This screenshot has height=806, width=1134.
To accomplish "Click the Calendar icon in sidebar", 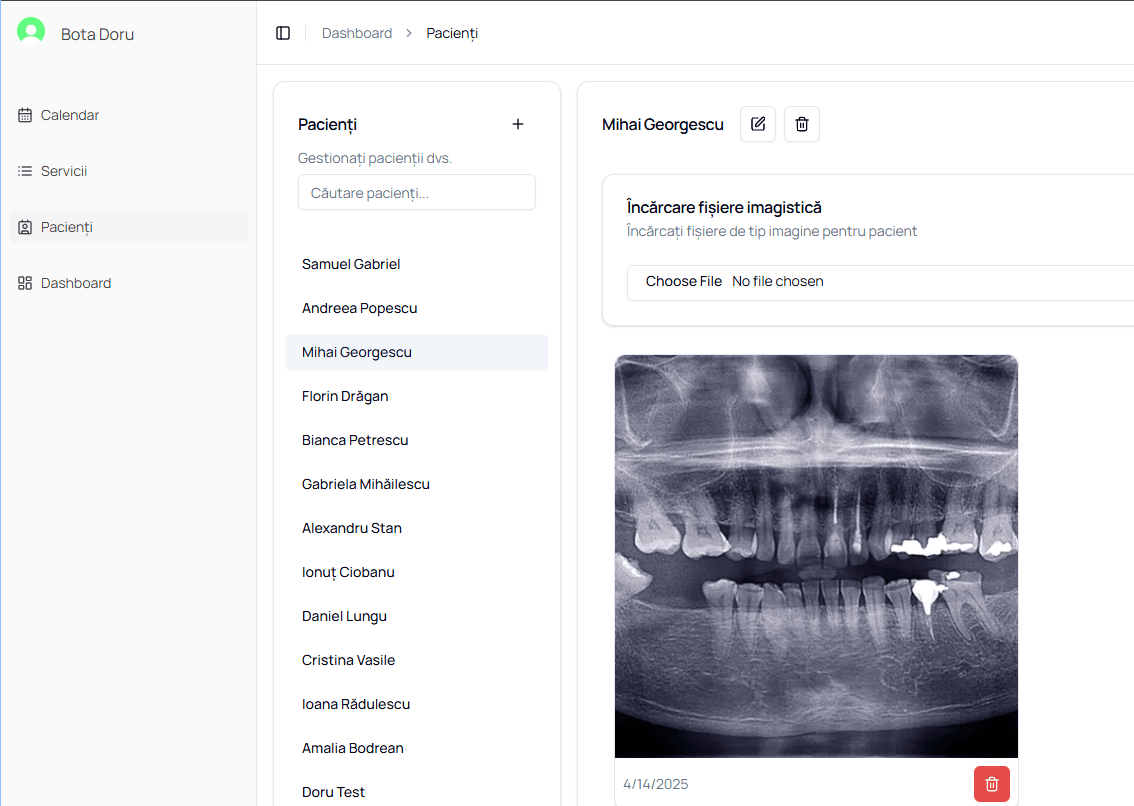I will (x=25, y=115).
